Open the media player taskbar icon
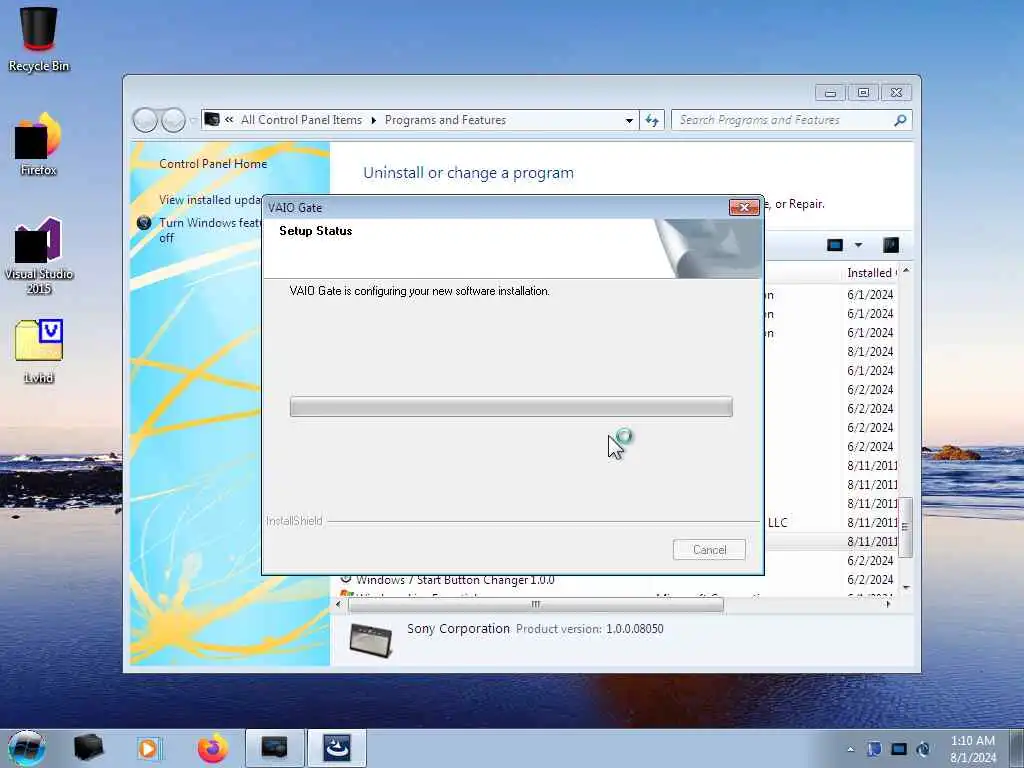The width and height of the screenshot is (1024, 768). (x=149, y=748)
